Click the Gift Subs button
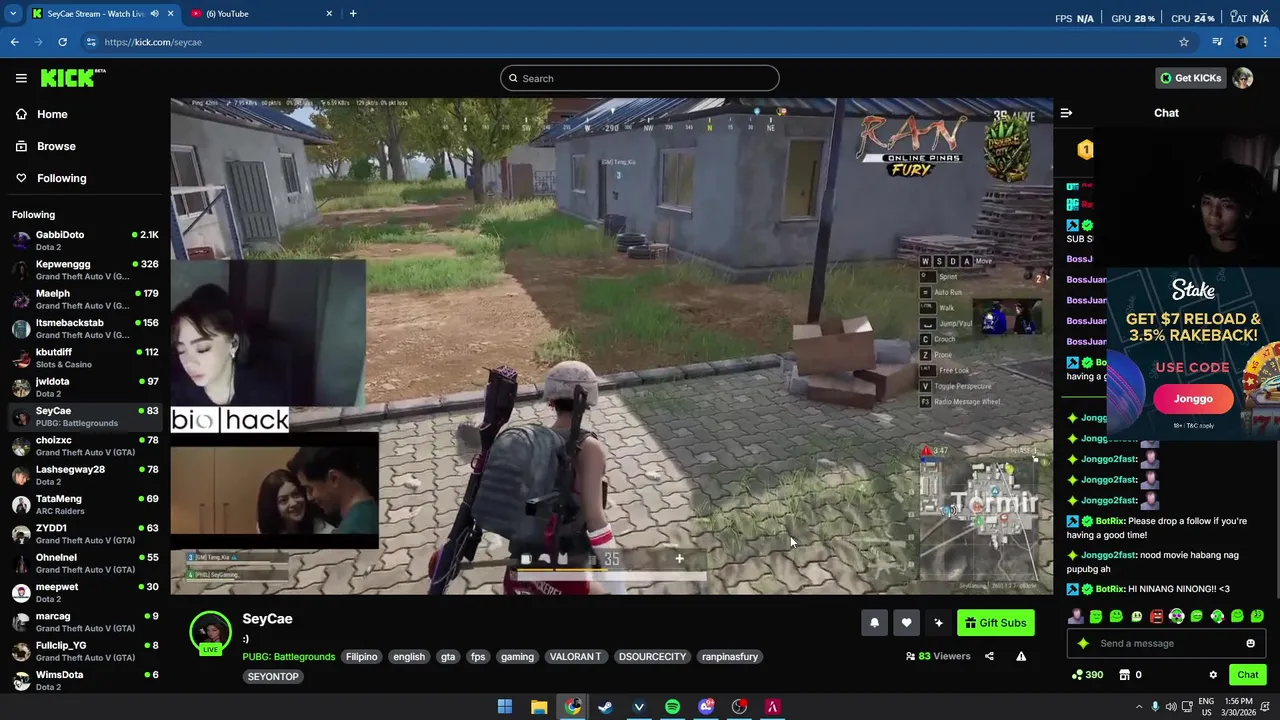 point(995,623)
